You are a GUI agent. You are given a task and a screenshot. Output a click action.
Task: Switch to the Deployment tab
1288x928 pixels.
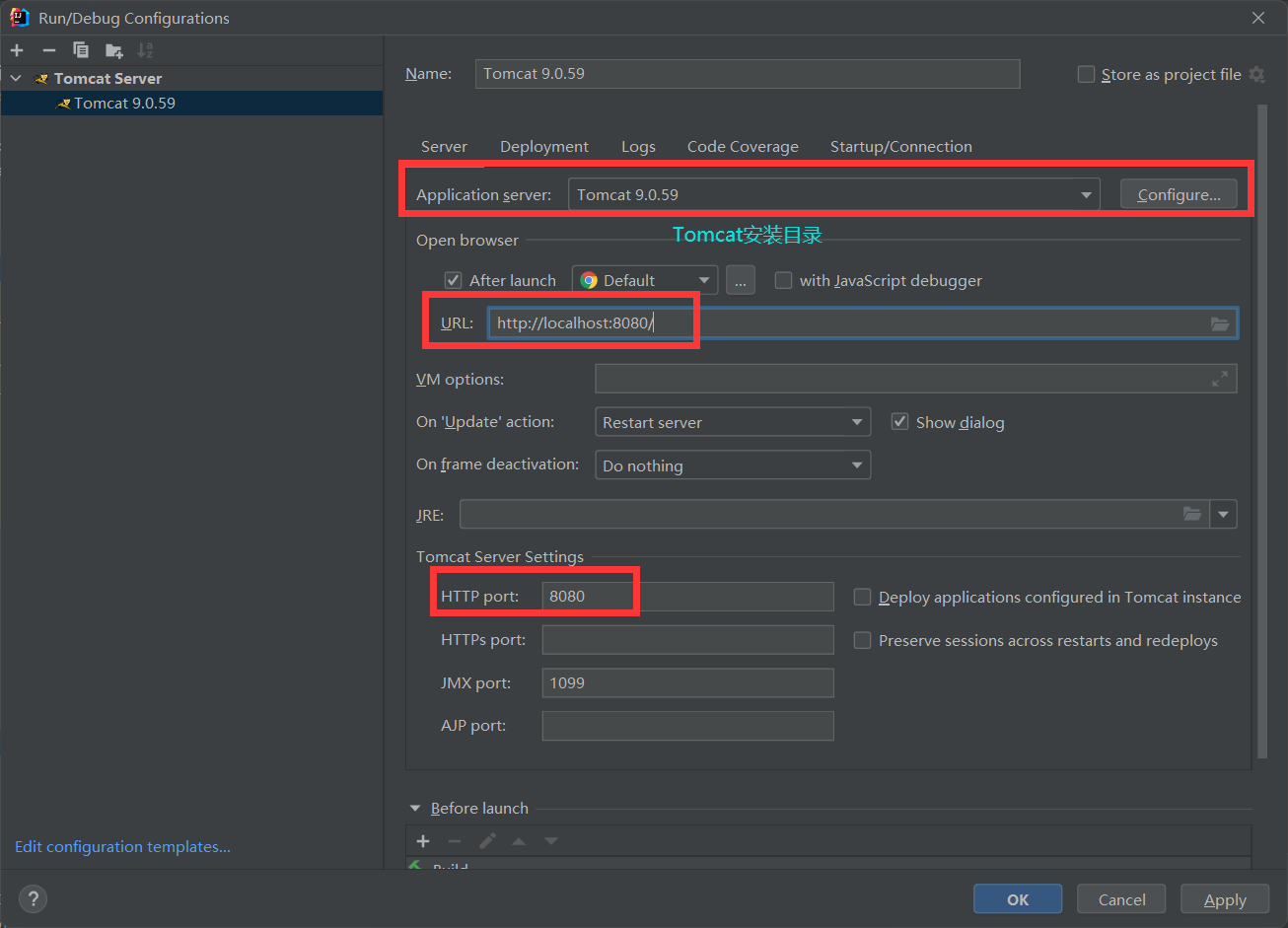(x=544, y=146)
